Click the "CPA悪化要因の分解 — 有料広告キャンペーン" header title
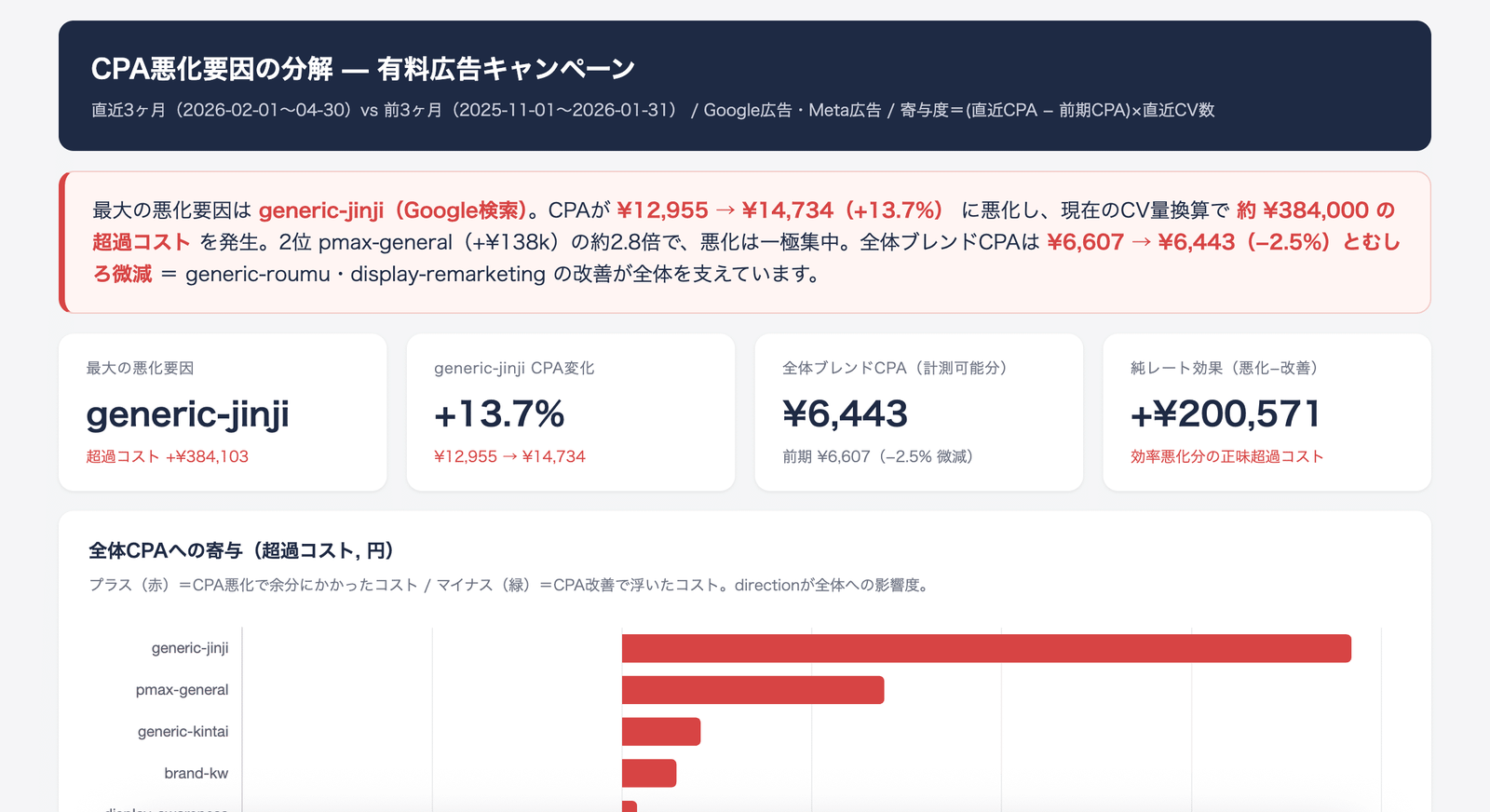This screenshot has height=812, width=1490. [363, 68]
